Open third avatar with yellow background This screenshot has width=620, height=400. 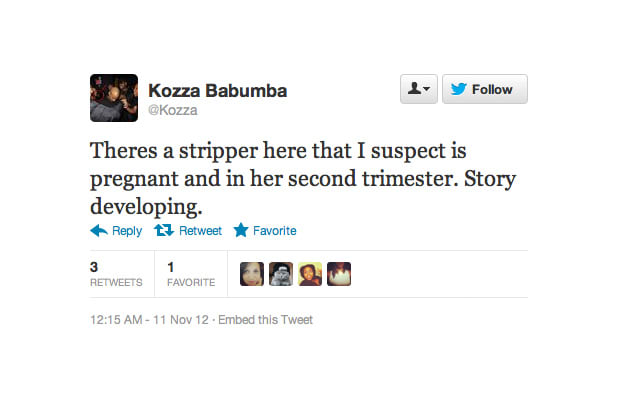(310, 274)
